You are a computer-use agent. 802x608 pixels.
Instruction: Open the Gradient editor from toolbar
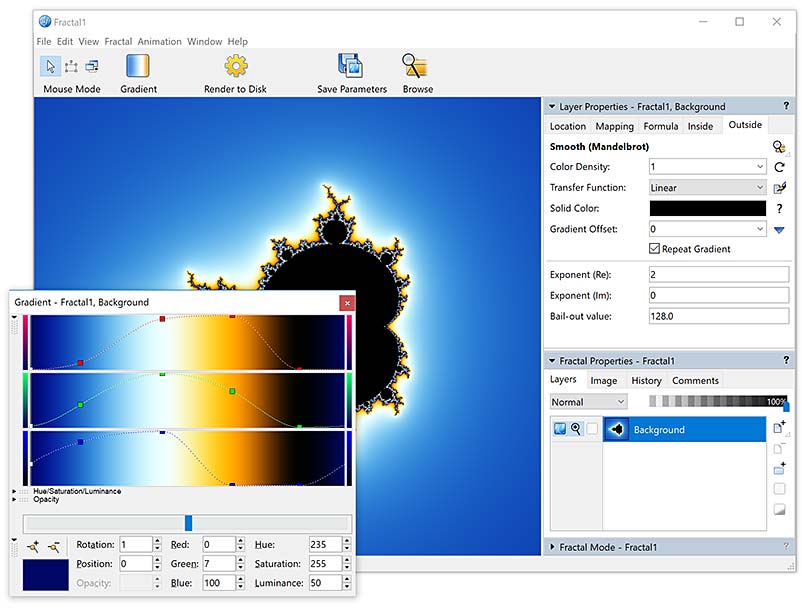click(138, 66)
